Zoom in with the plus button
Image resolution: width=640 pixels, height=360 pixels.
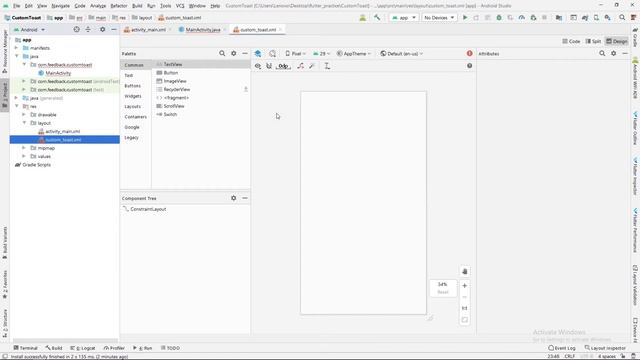[x=464, y=286]
